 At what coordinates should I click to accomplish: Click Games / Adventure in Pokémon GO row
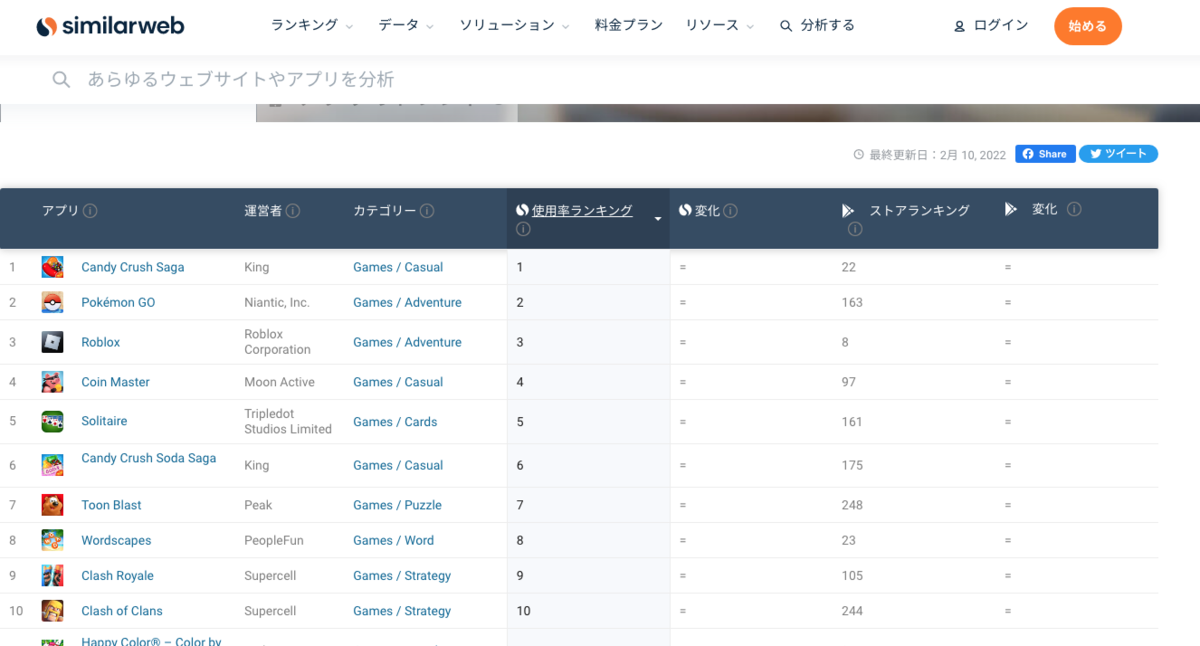(407, 302)
